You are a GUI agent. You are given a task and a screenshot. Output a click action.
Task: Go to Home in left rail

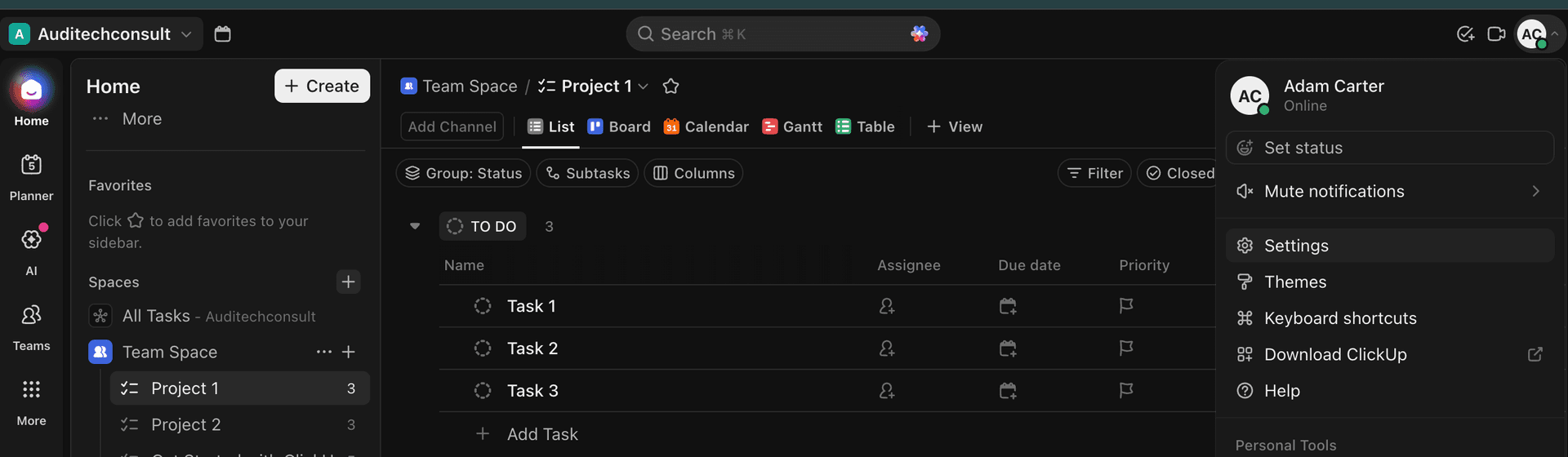pos(31,98)
